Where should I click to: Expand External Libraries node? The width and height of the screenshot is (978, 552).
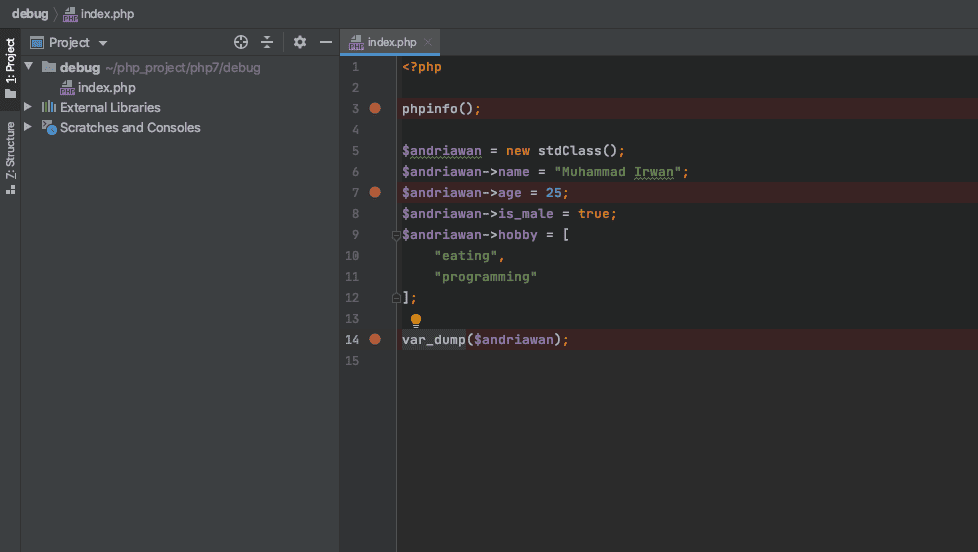pyautogui.click(x=28, y=107)
